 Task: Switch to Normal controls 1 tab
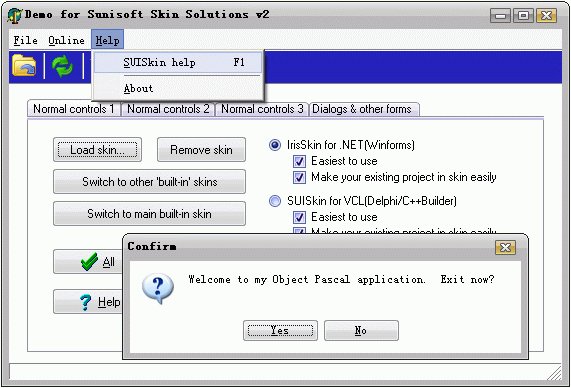tap(74, 109)
